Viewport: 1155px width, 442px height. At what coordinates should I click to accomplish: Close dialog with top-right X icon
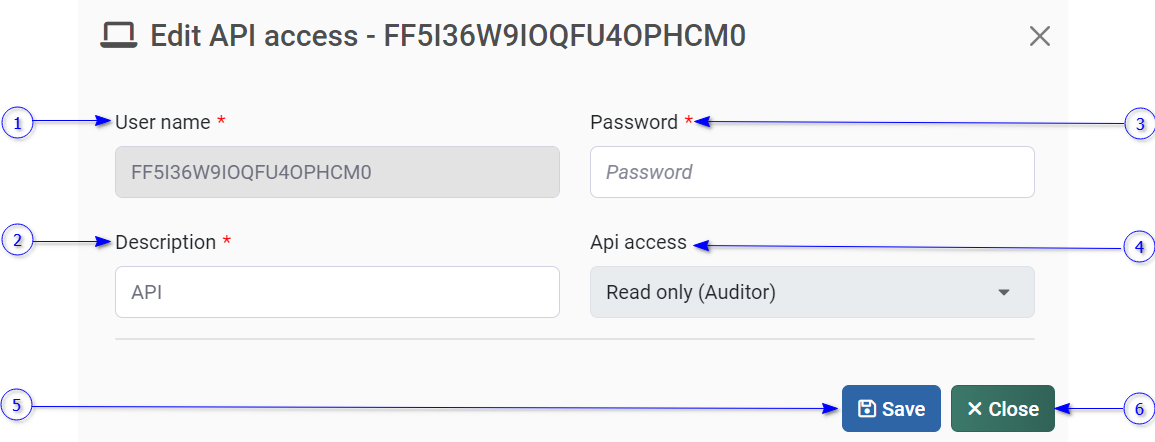click(1040, 37)
